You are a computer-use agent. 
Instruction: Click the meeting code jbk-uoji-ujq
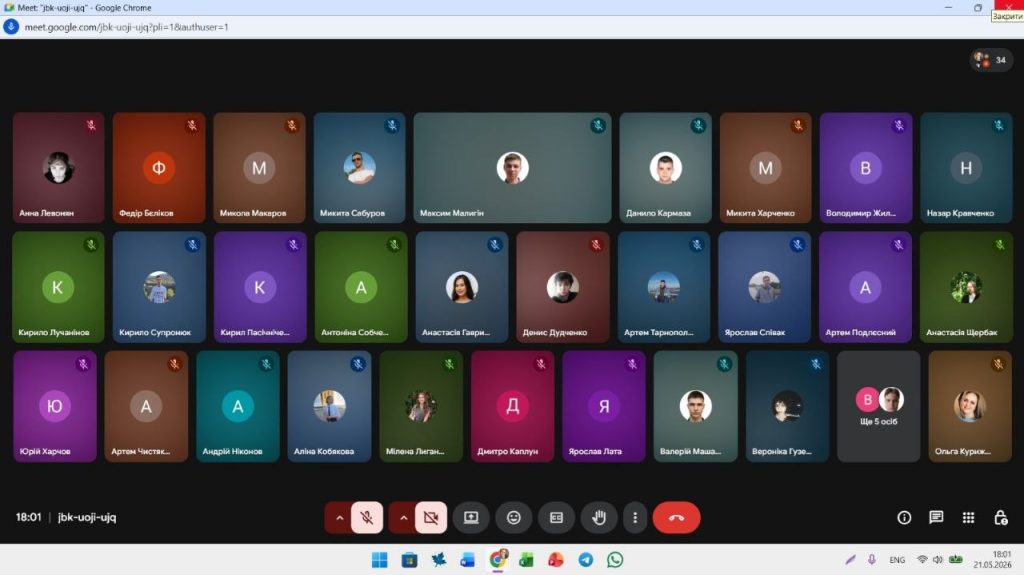pos(87,517)
